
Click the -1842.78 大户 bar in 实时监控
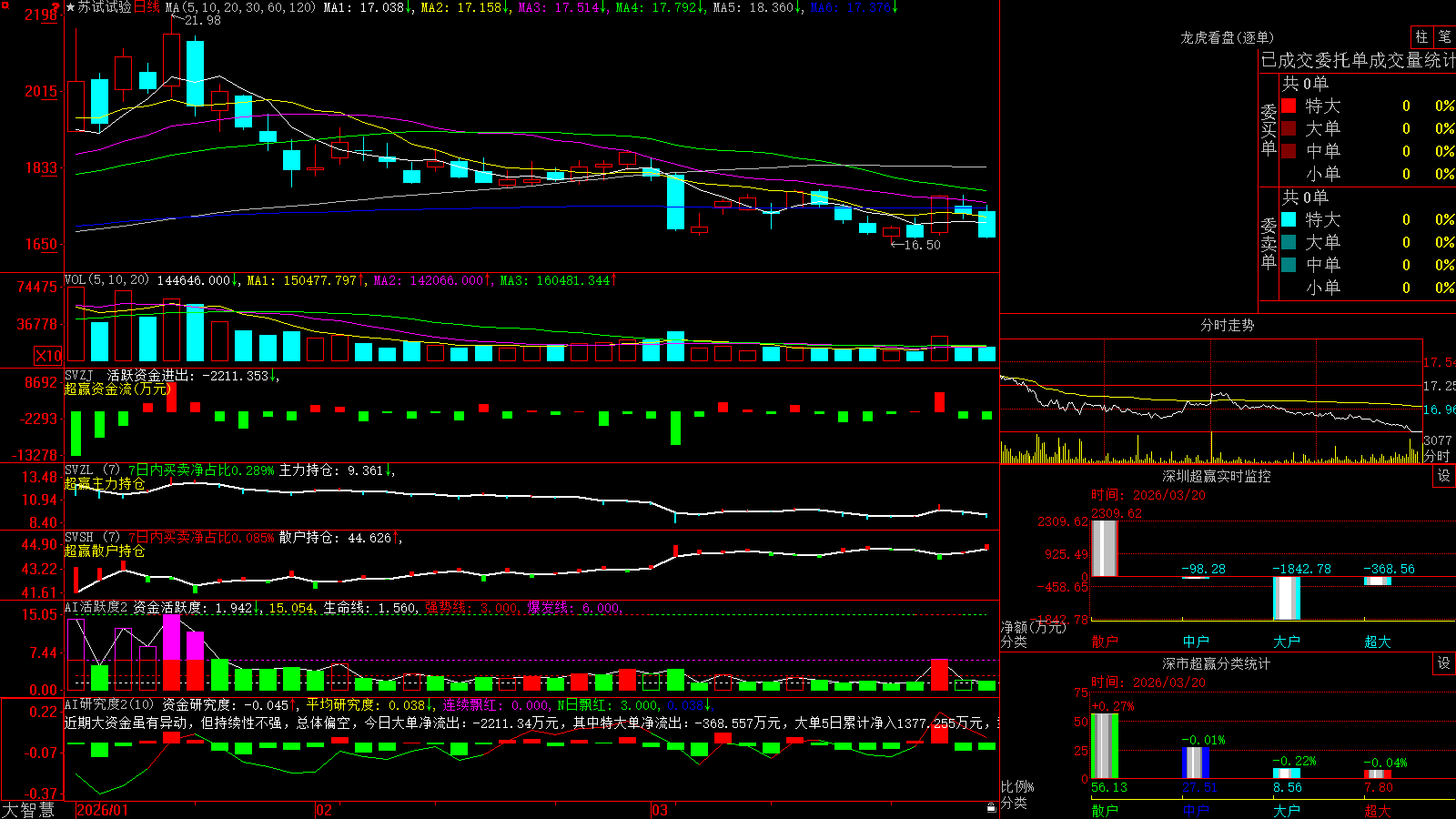tap(1286, 598)
